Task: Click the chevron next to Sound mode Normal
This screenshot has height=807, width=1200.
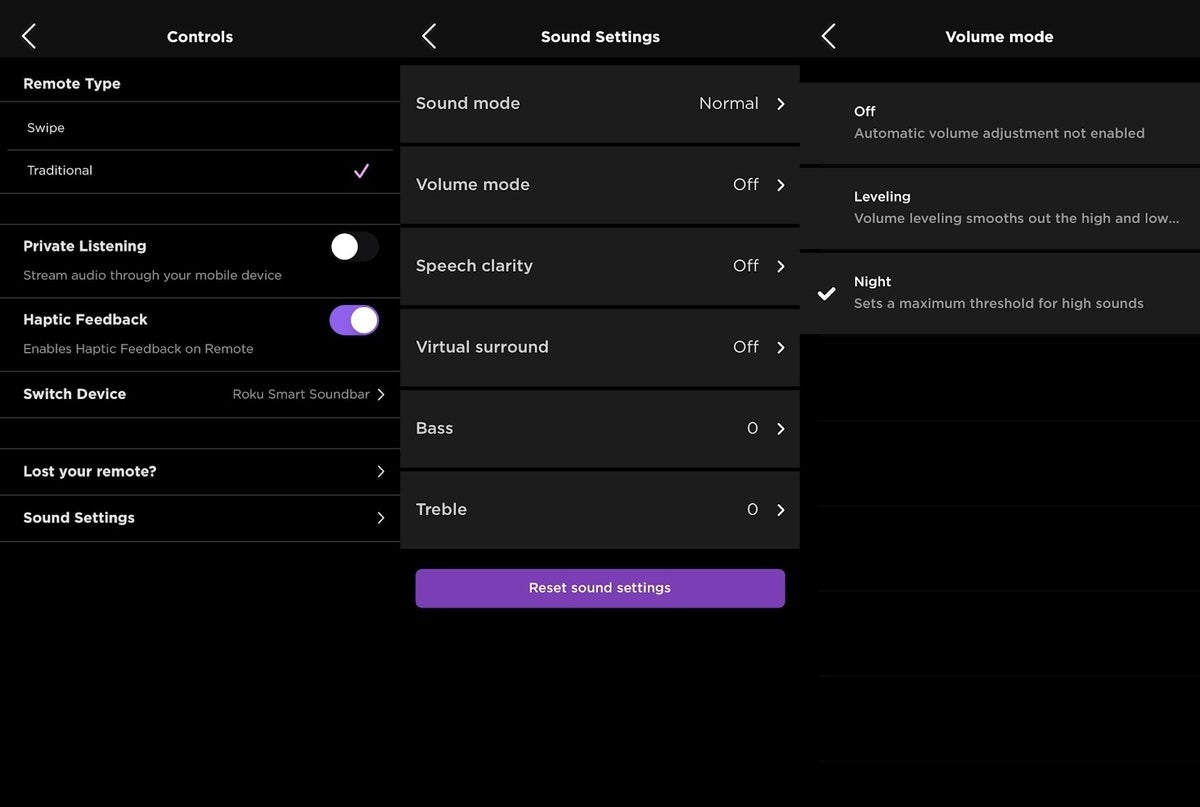Action: 781,104
